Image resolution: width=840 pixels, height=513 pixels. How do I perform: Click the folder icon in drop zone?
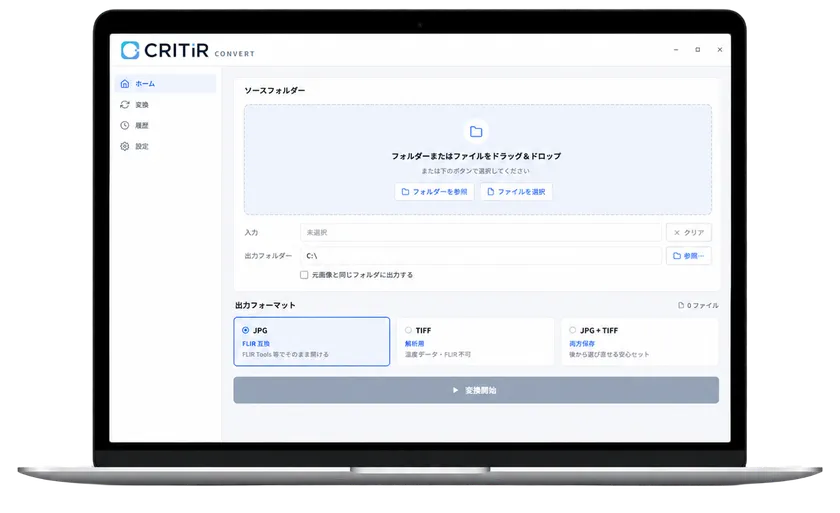coord(476,132)
